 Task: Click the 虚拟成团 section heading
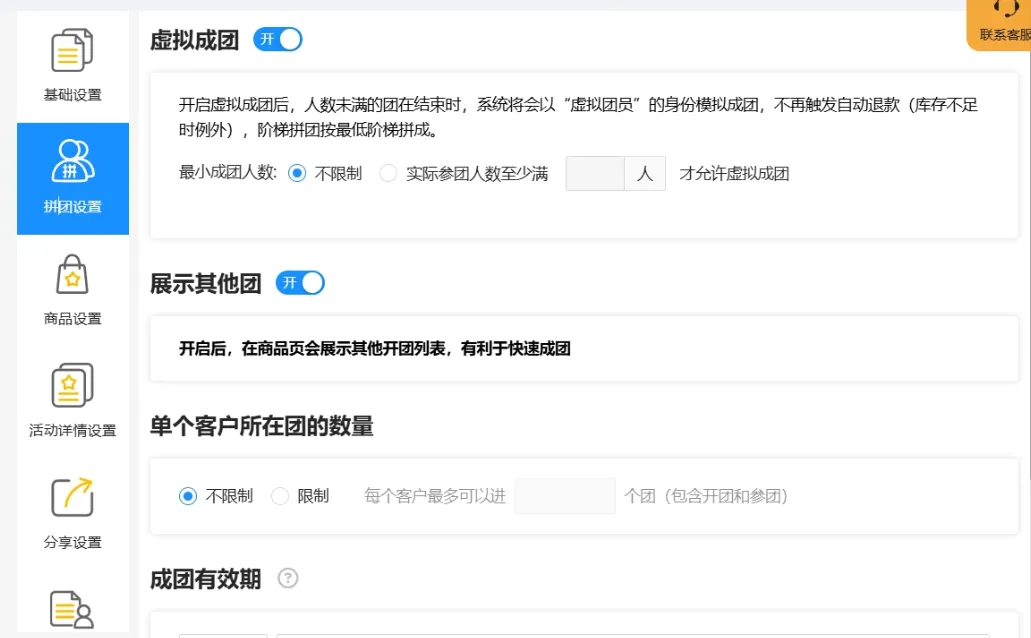pyautogui.click(x=194, y=40)
